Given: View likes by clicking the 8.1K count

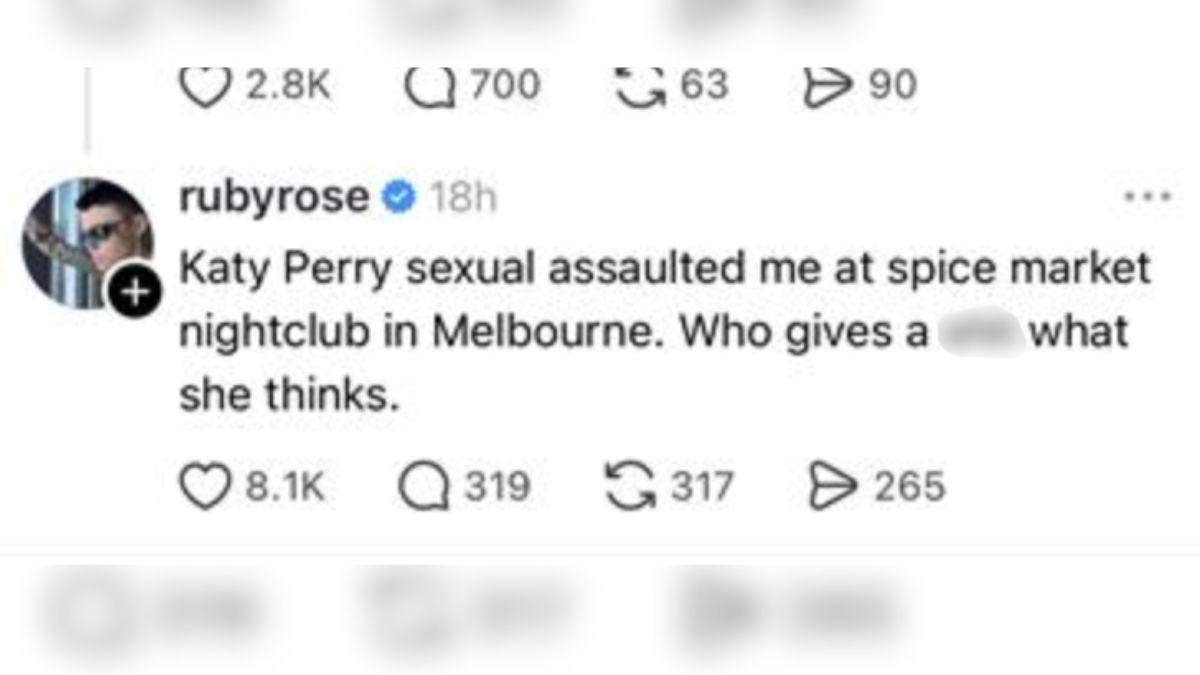Looking at the screenshot, I should point(285,487).
